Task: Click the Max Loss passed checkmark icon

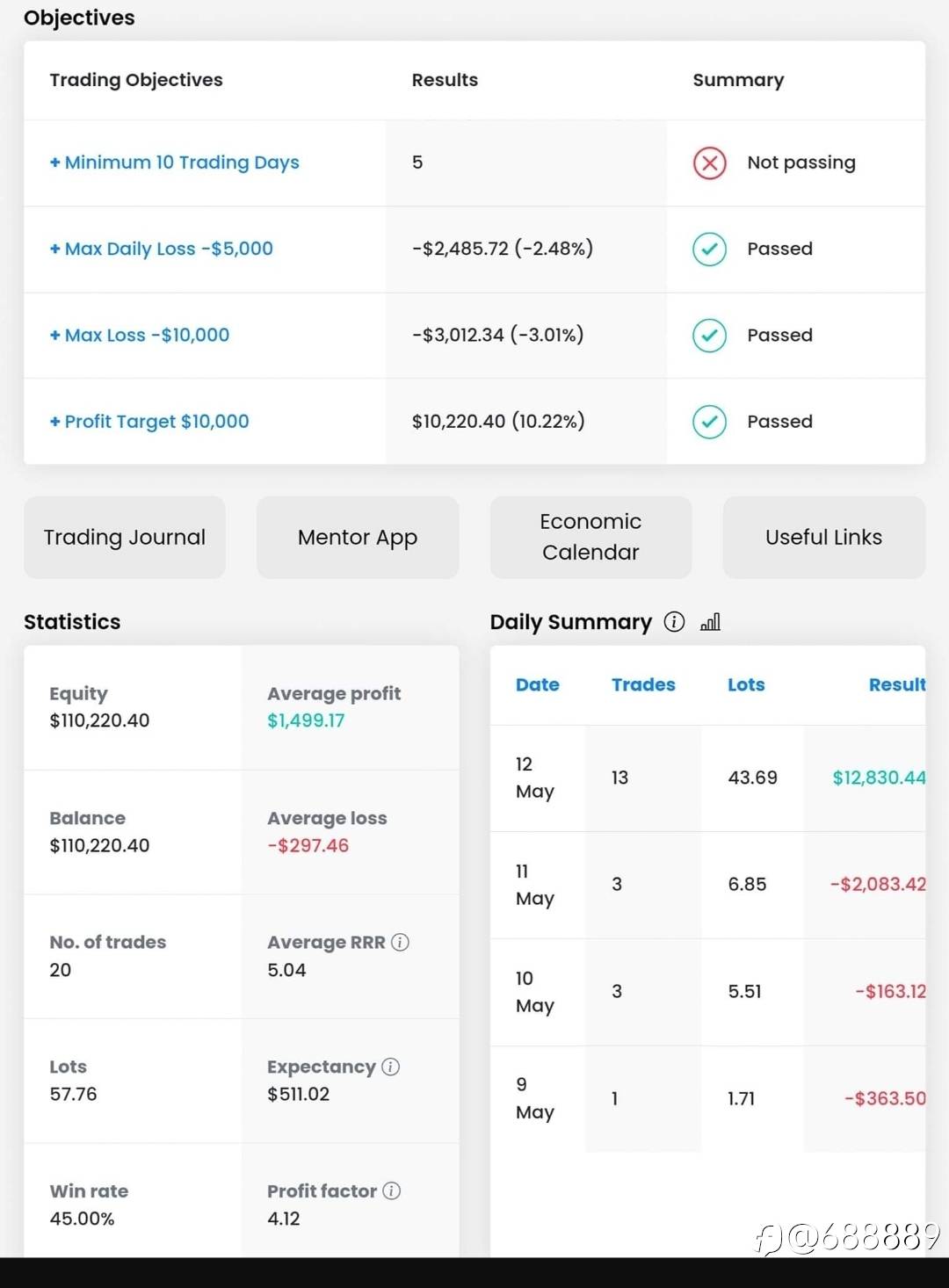Action: [x=709, y=335]
